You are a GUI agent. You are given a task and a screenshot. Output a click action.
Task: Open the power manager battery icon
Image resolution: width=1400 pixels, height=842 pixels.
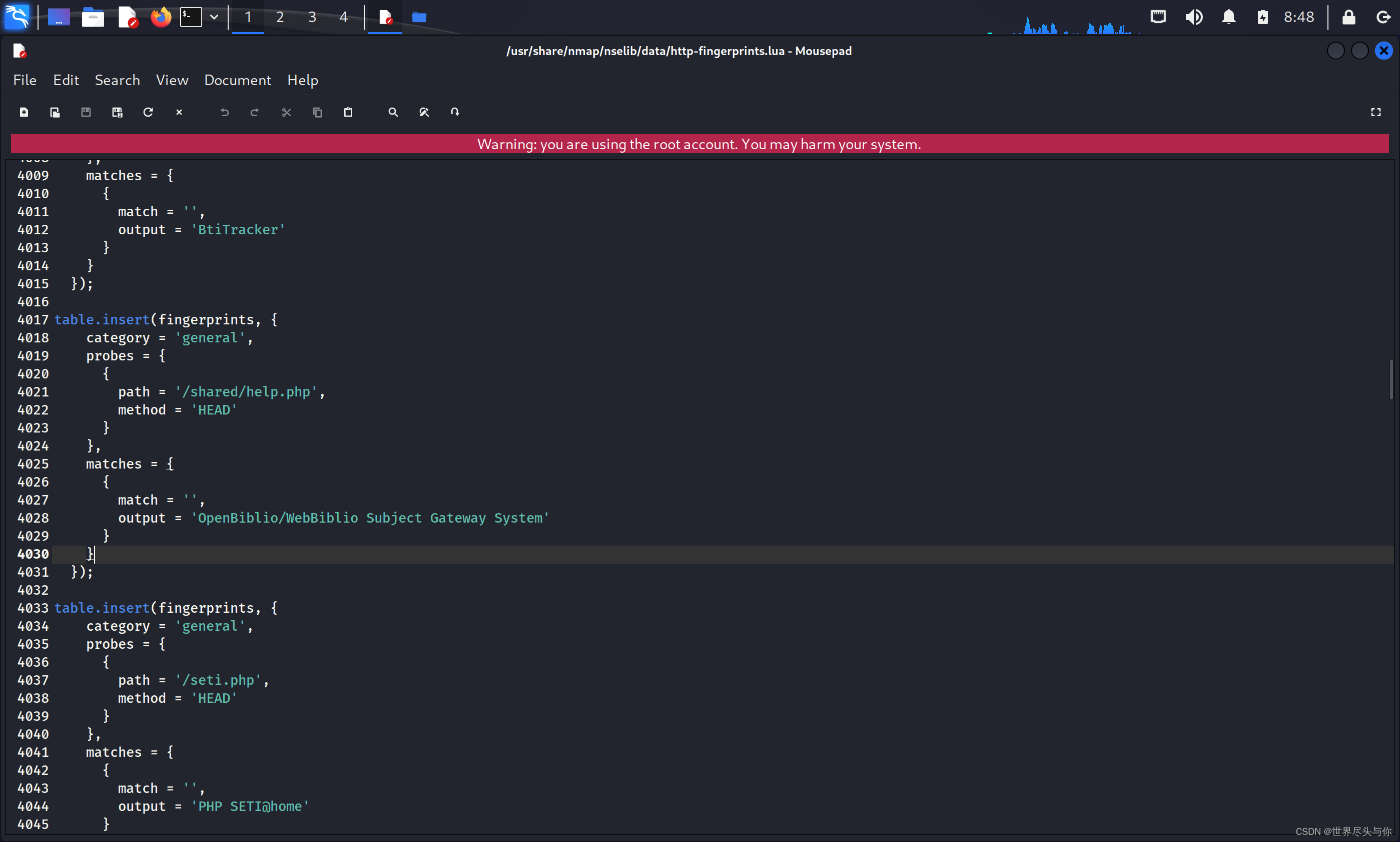click(x=1262, y=17)
